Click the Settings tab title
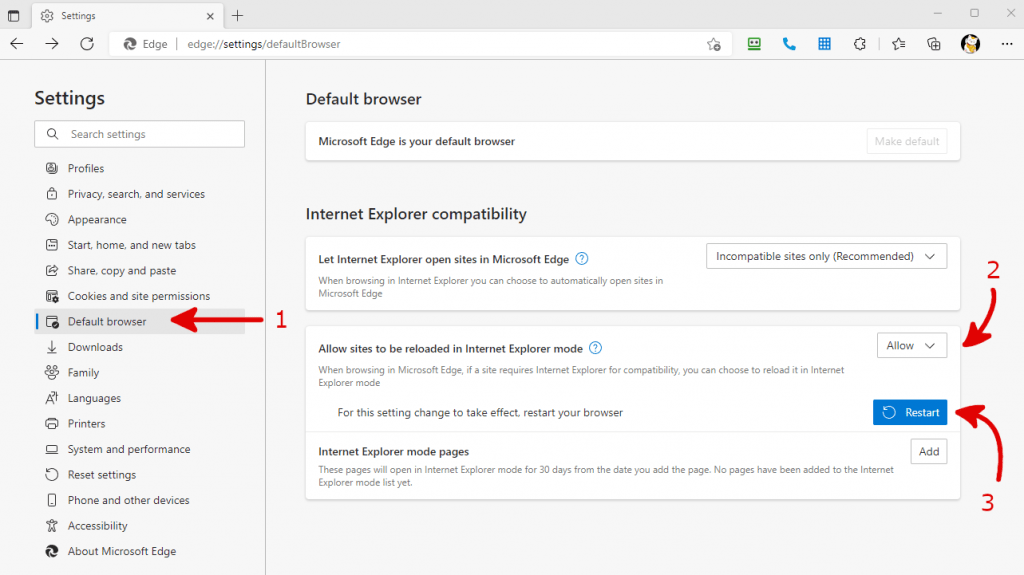Screen dimensions: 1024x575 tap(78, 16)
